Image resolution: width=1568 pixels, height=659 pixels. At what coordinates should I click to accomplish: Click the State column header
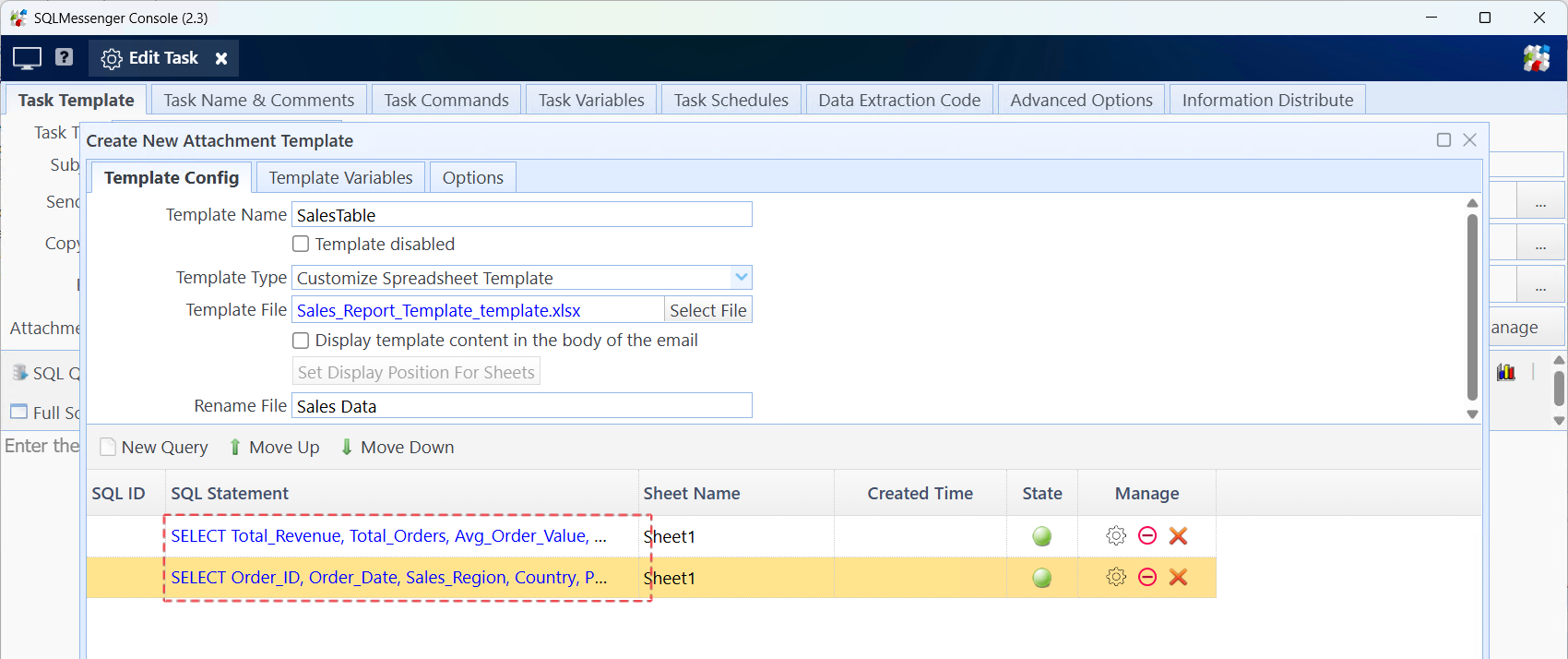[1042, 493]
